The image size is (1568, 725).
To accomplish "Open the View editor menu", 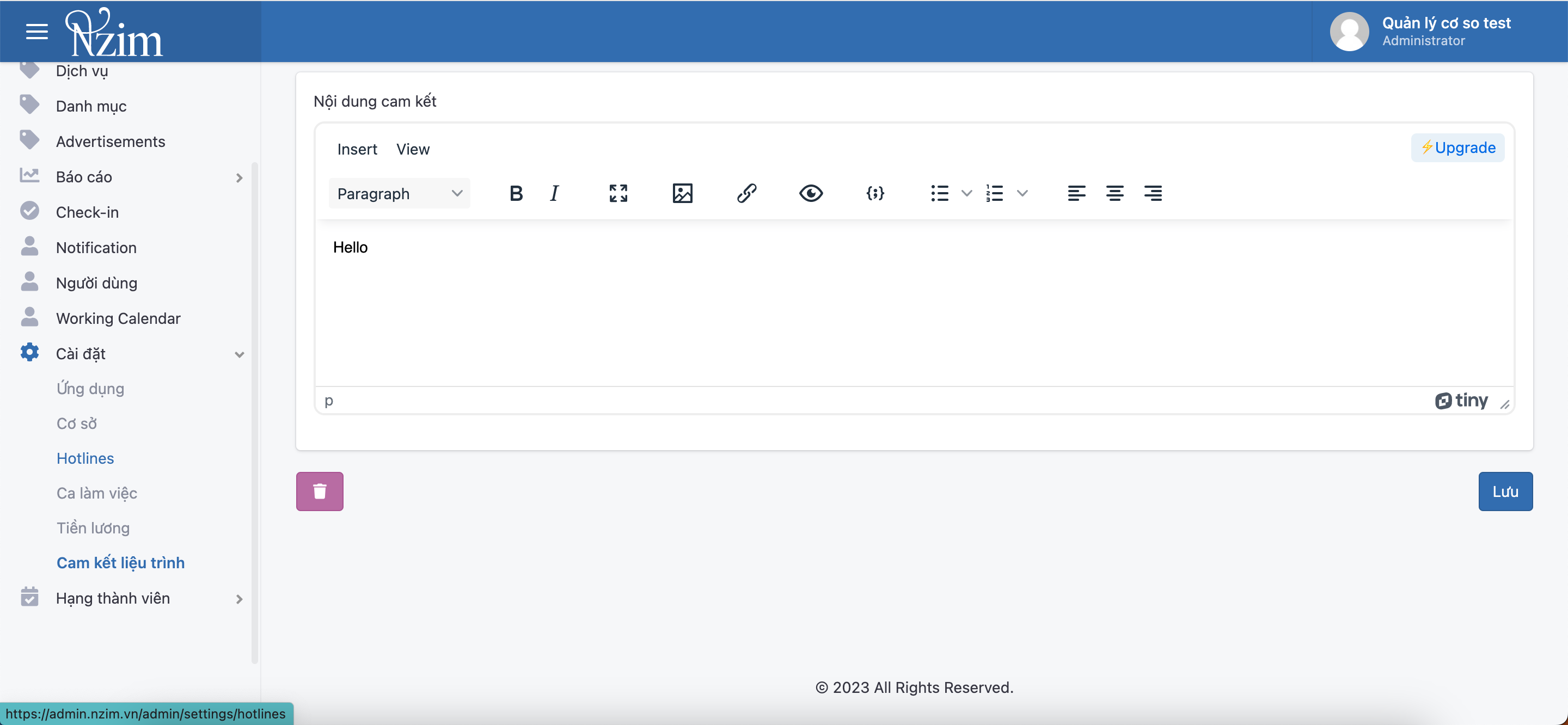I will 412,149.
